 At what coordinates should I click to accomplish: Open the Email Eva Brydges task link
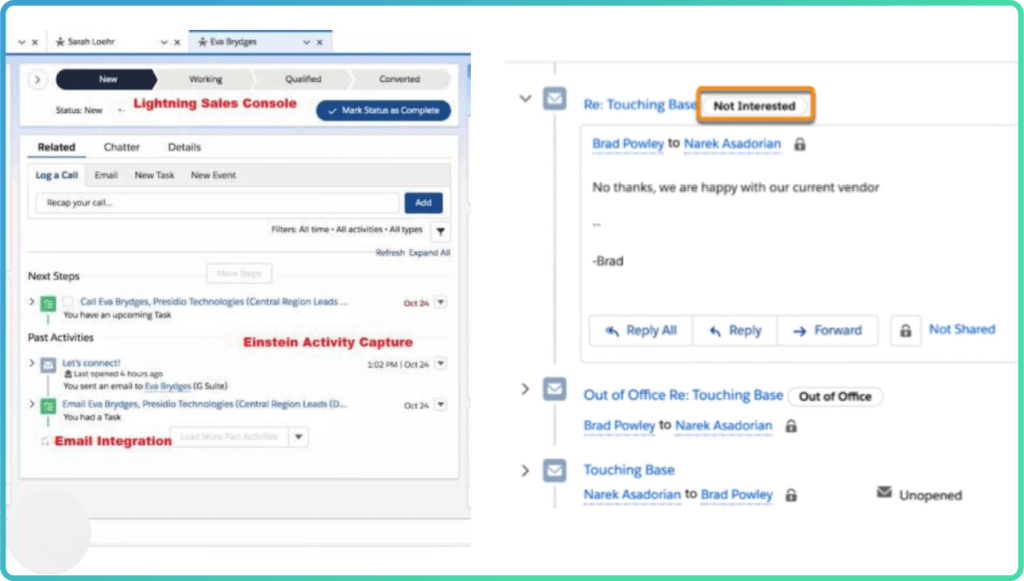pos(204,404)
